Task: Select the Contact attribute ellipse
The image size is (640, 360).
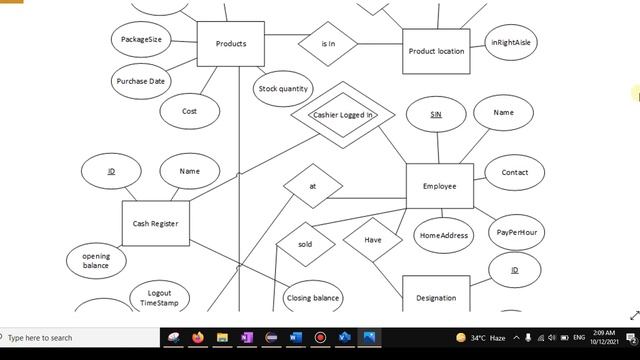Action: (x=514, y=172)
